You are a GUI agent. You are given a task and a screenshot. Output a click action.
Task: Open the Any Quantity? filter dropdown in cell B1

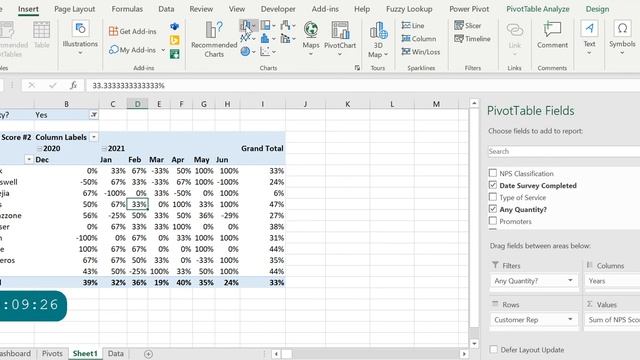(x=94, y=115)
